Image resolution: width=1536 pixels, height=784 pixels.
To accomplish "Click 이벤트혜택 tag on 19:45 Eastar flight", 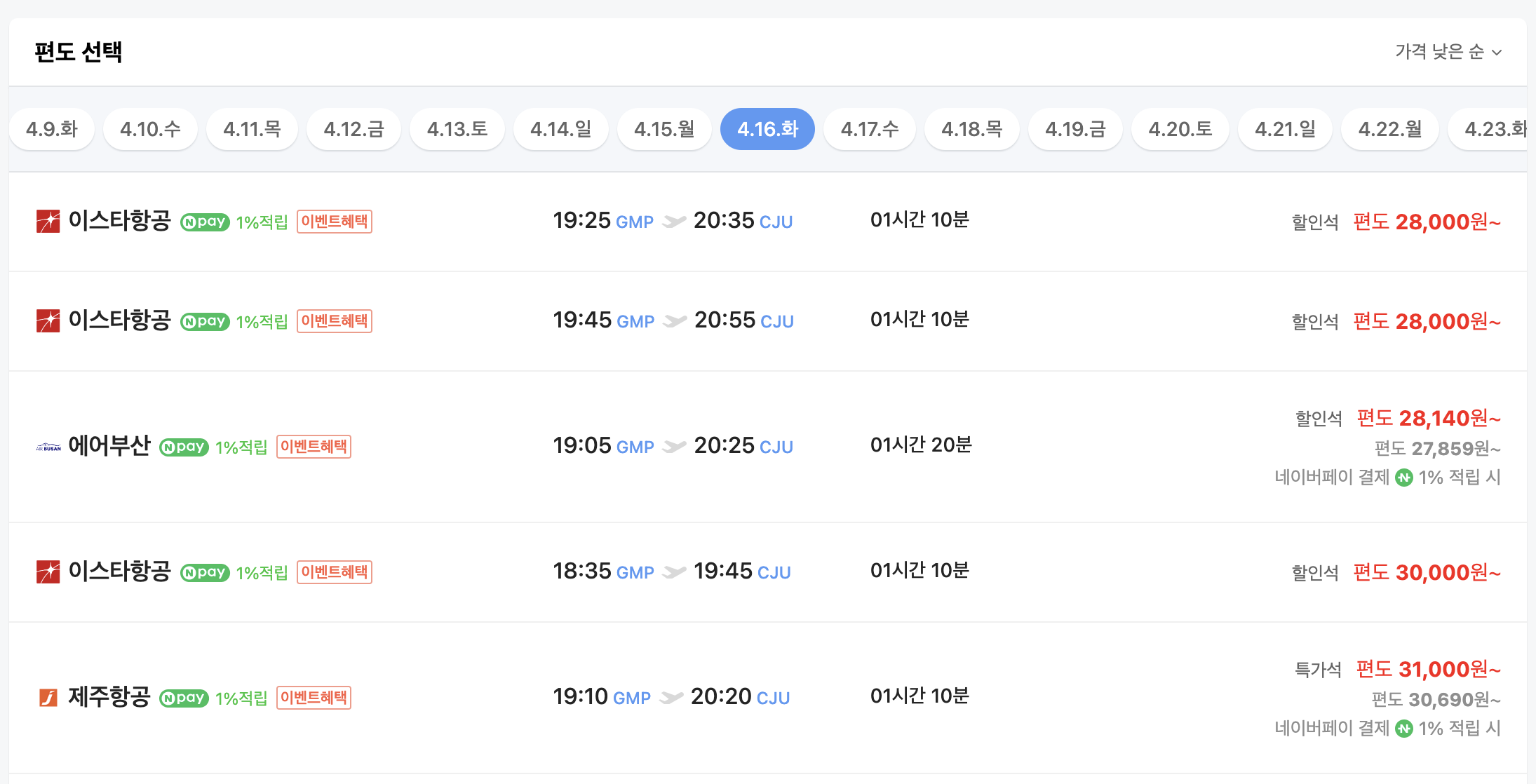I will pos(335,321).
